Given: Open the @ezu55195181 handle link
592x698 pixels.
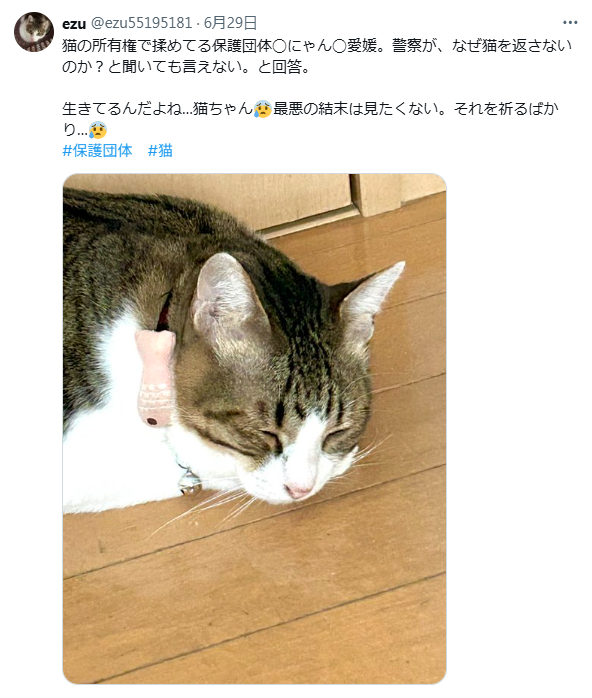Looking at the screenshot, I should (142, 23).
